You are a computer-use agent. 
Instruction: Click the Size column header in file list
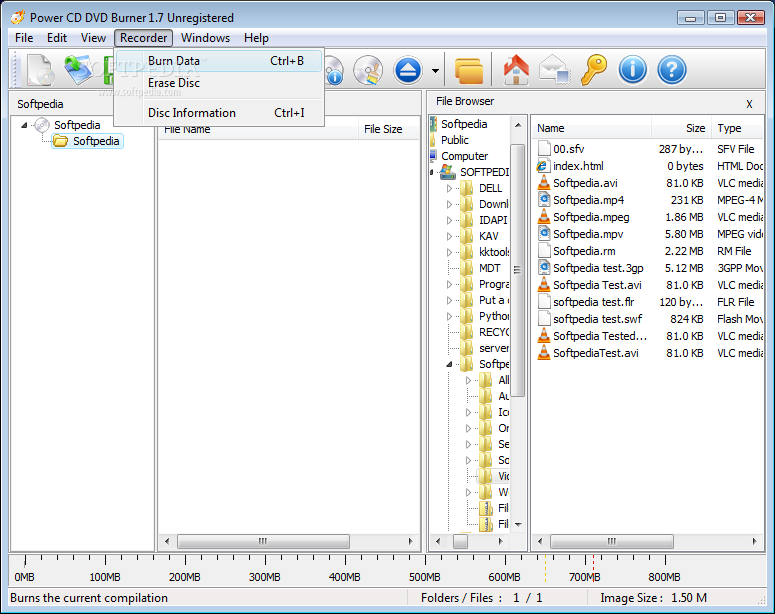click(x=682, y=129)
